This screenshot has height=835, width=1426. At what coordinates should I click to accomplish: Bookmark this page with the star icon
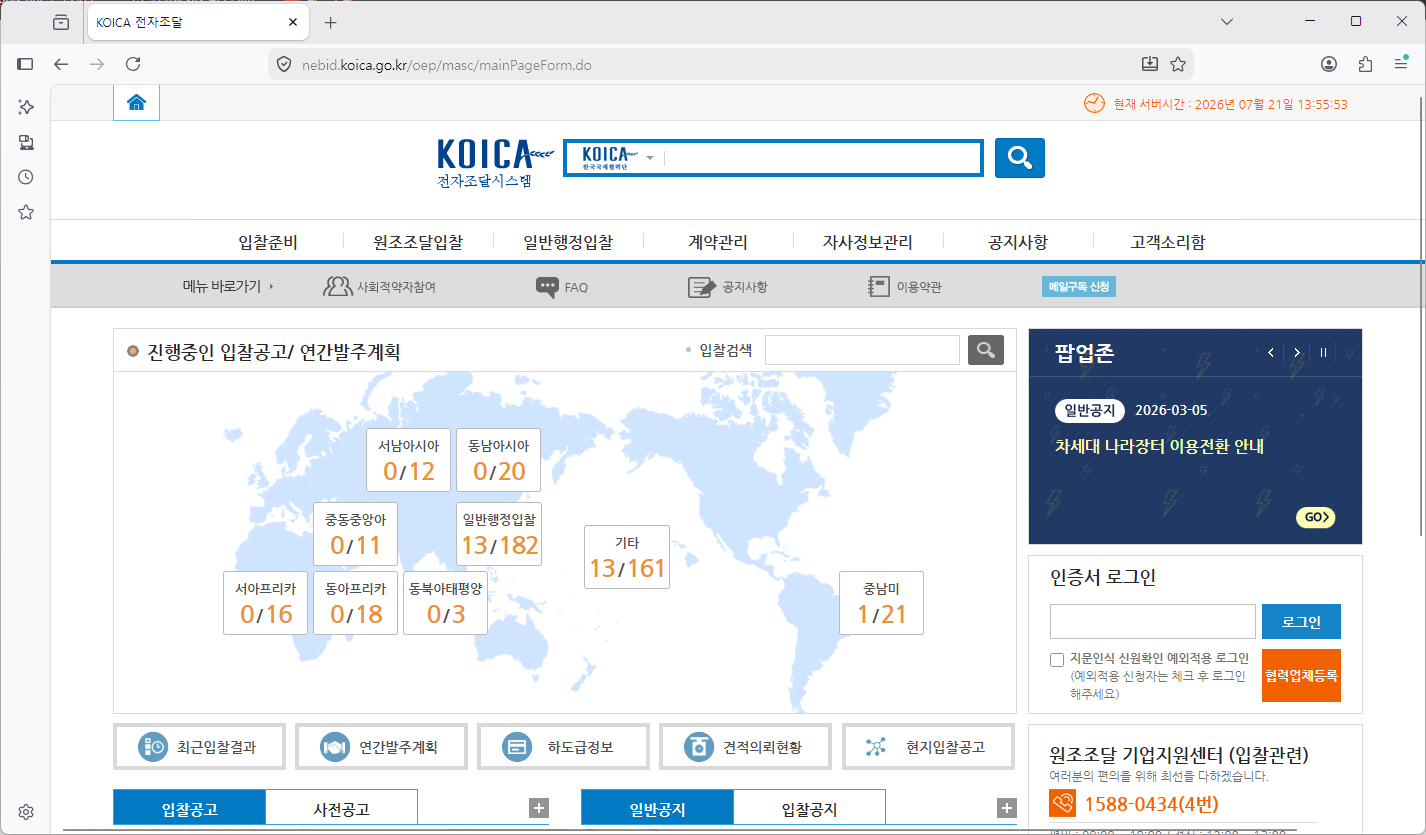tap(1178, 64)
